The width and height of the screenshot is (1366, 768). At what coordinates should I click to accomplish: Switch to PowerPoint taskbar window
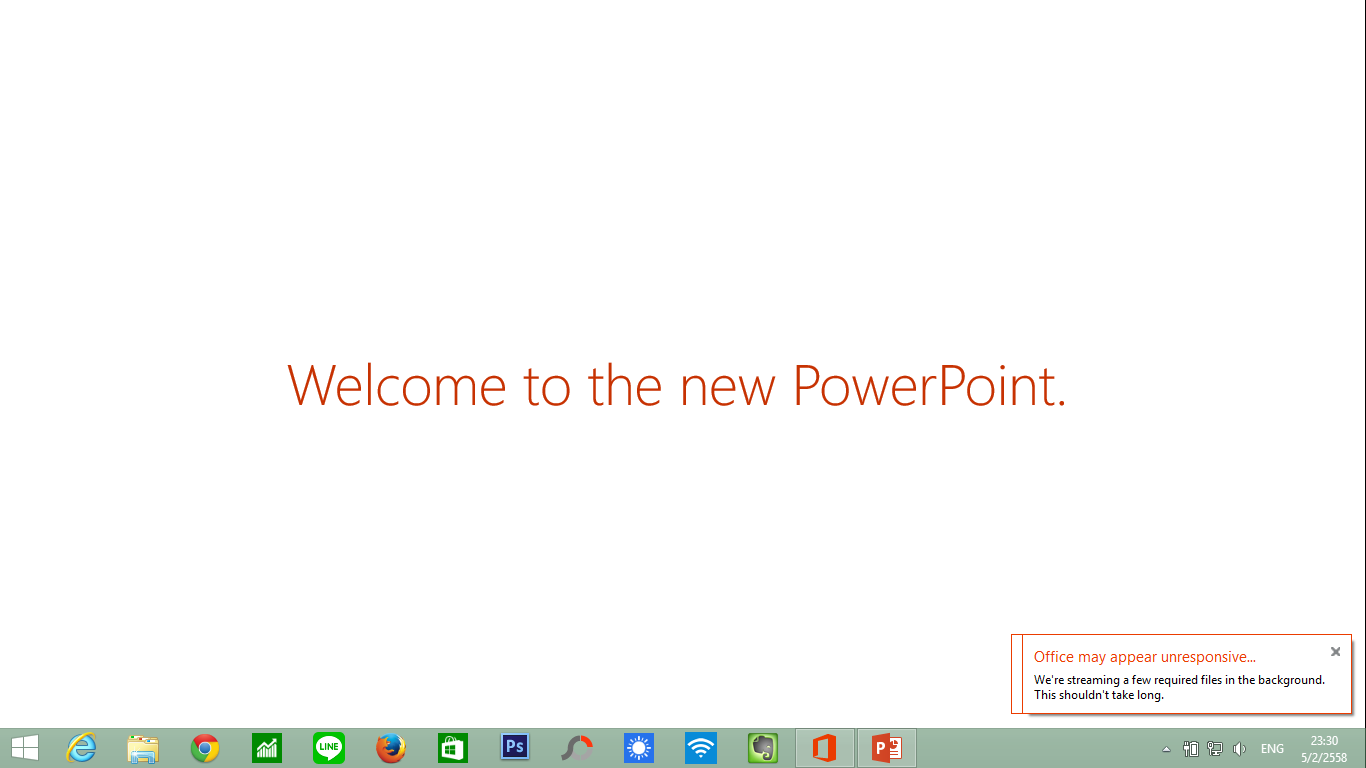(x=887, y=748)
